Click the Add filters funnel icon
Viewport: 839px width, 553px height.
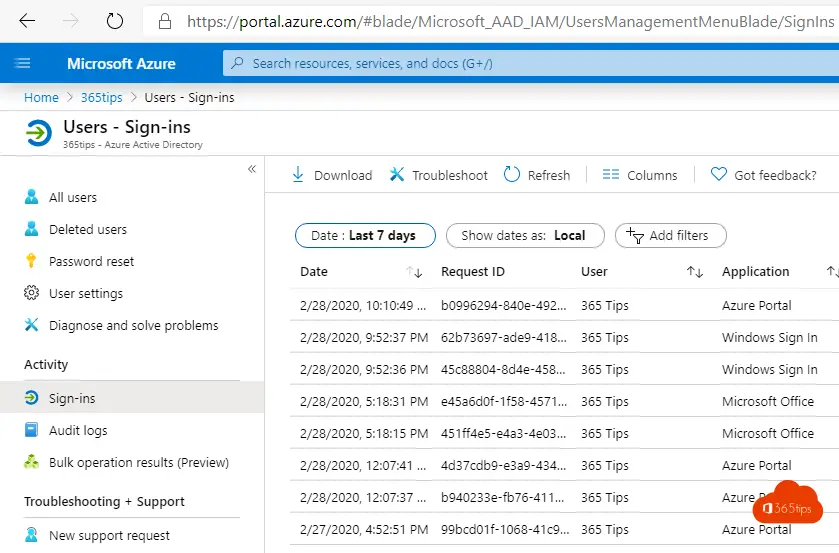635,236
